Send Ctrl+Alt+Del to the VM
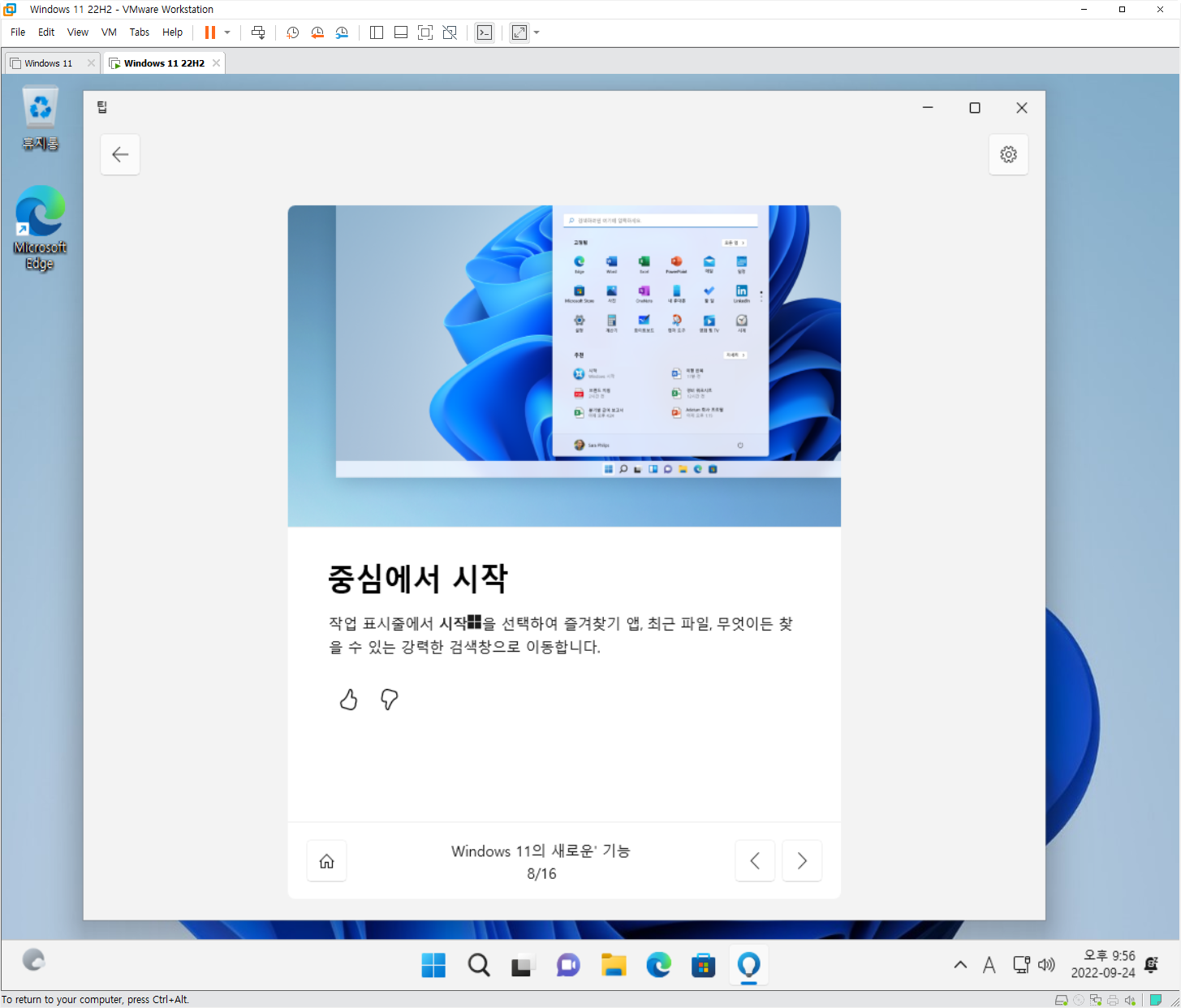The width and height of the screenshot is (1181, 1008). point(258,32)
